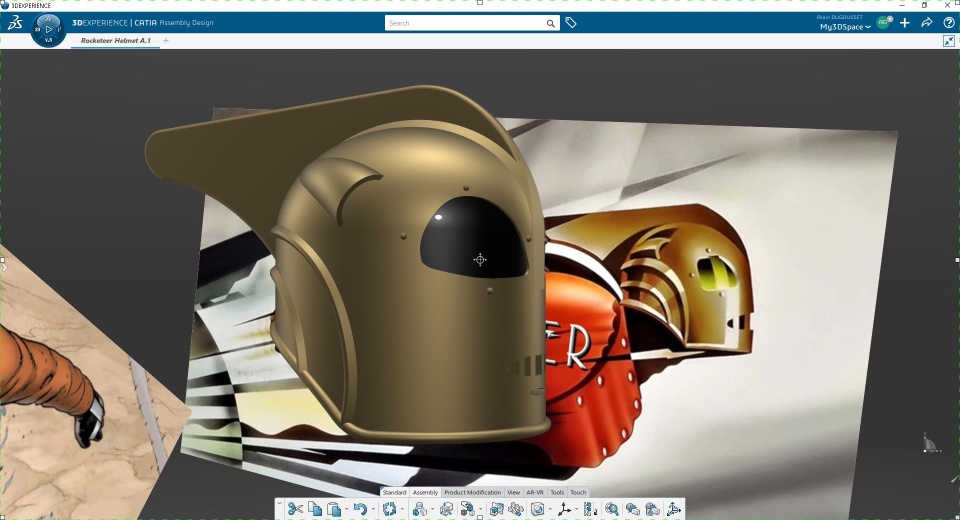Click the Cut scissors icon
Viewport: 960px width, 520px height.
(x=295, y=509)
